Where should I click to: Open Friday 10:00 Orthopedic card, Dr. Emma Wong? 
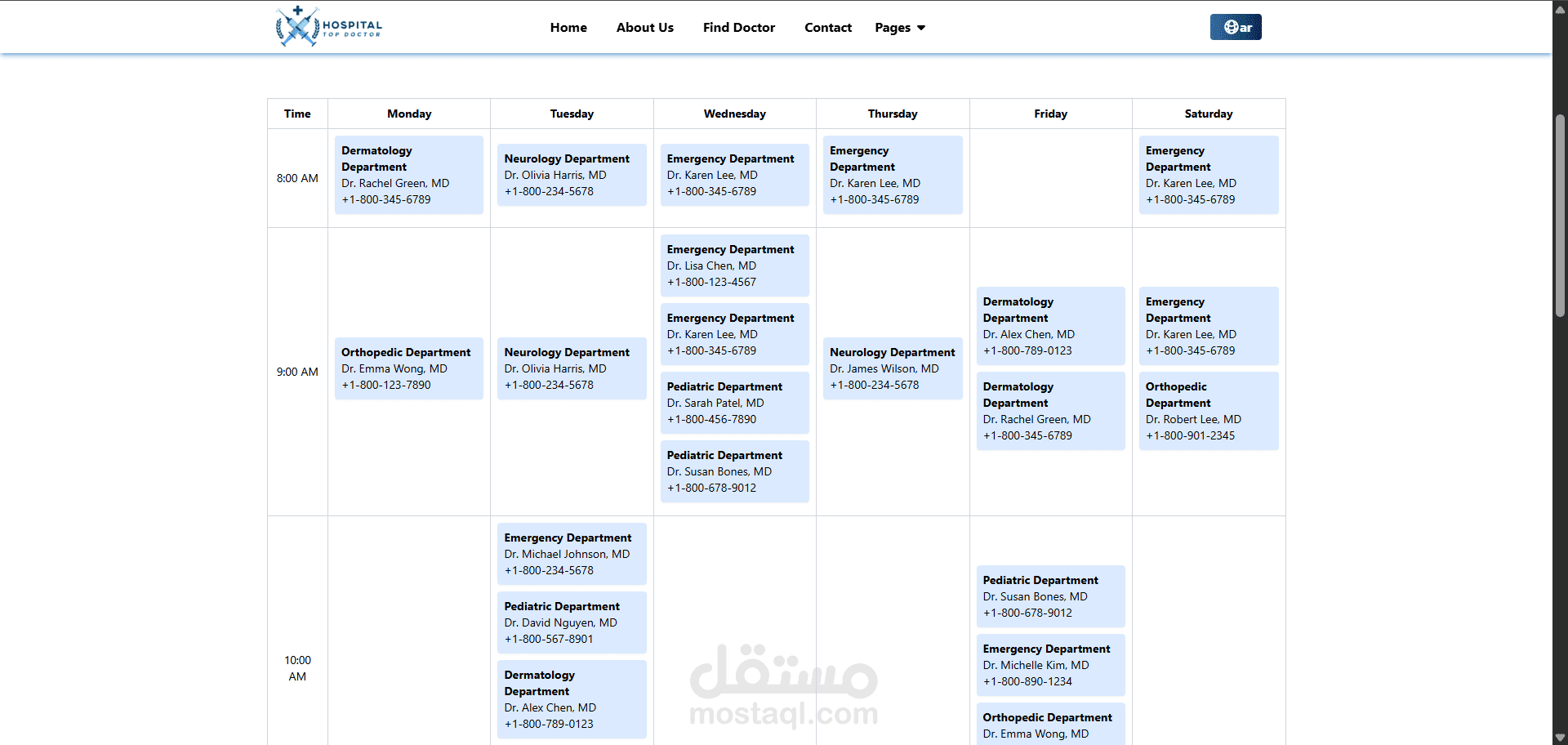coord(1050,725)
